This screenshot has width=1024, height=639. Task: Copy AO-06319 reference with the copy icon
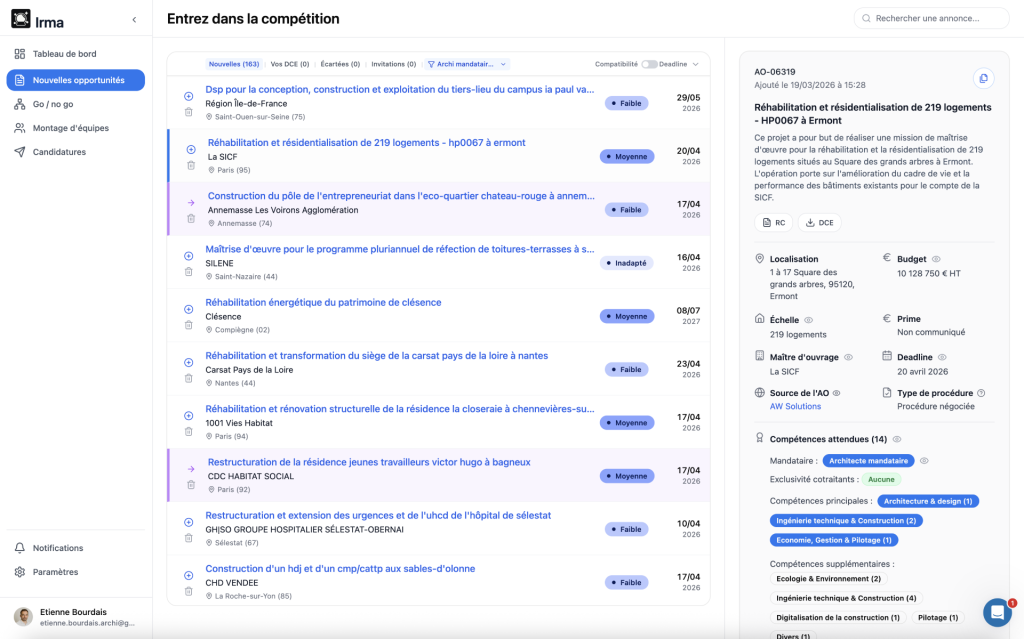point(984,78)
